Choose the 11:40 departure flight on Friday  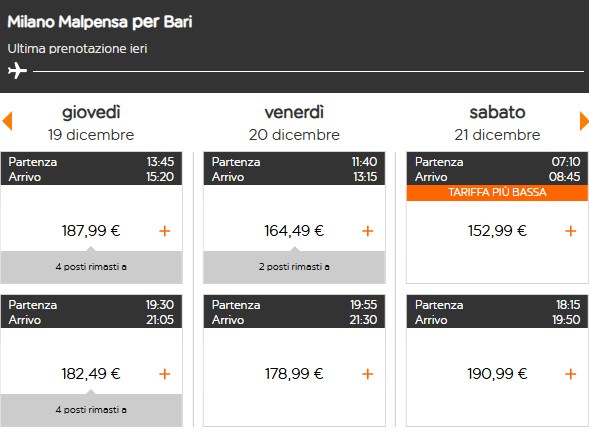(x=294, y=218)
